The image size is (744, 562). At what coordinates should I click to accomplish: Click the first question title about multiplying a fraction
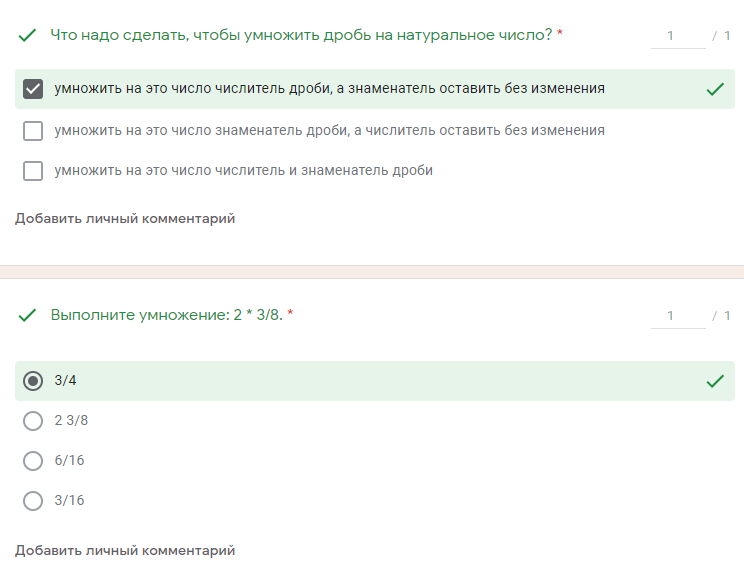point(300,35)
